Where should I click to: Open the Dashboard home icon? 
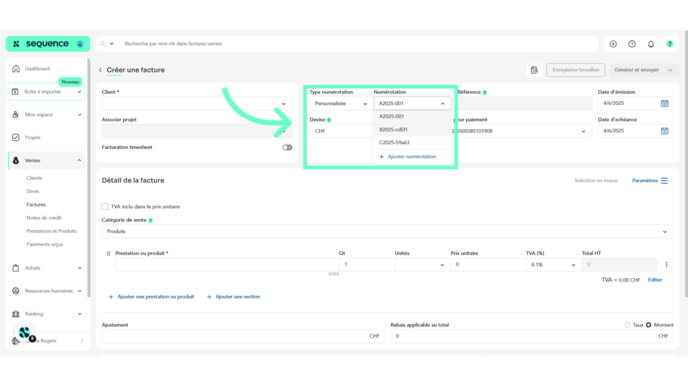[16, 69]
